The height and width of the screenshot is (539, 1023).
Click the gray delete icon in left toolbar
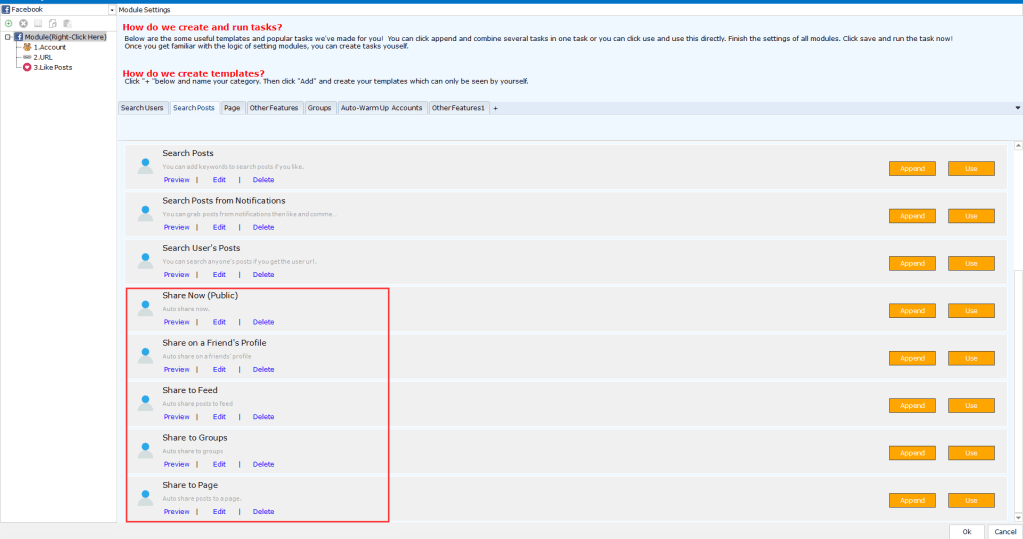(x=23, y=22)
